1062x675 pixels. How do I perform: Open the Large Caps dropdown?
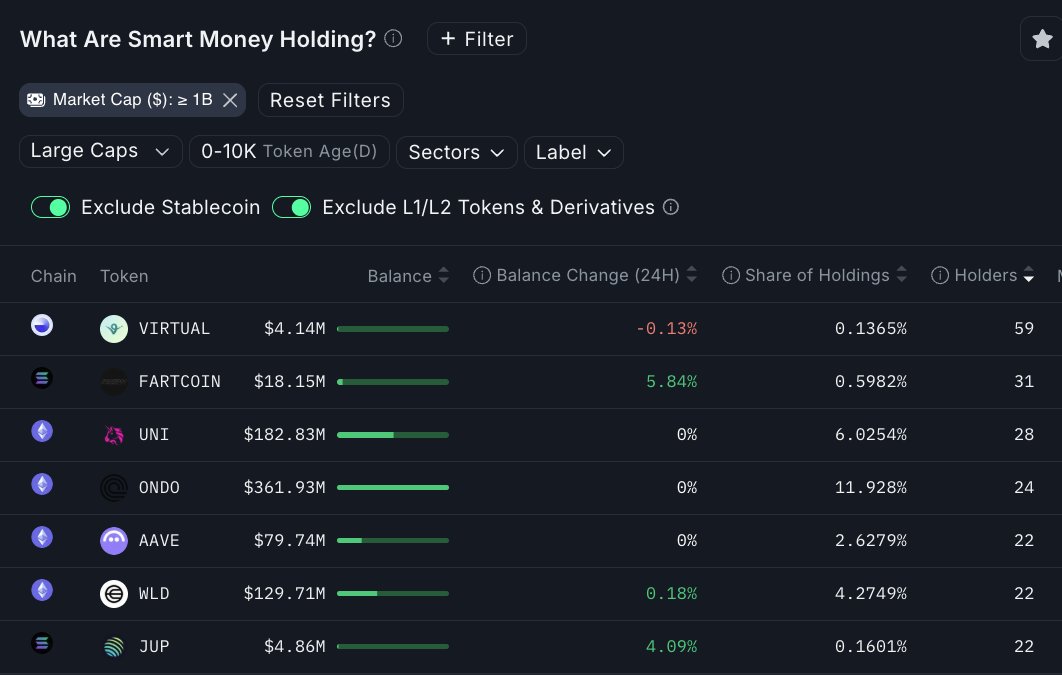pyautogui.click(x=100, y=151)
